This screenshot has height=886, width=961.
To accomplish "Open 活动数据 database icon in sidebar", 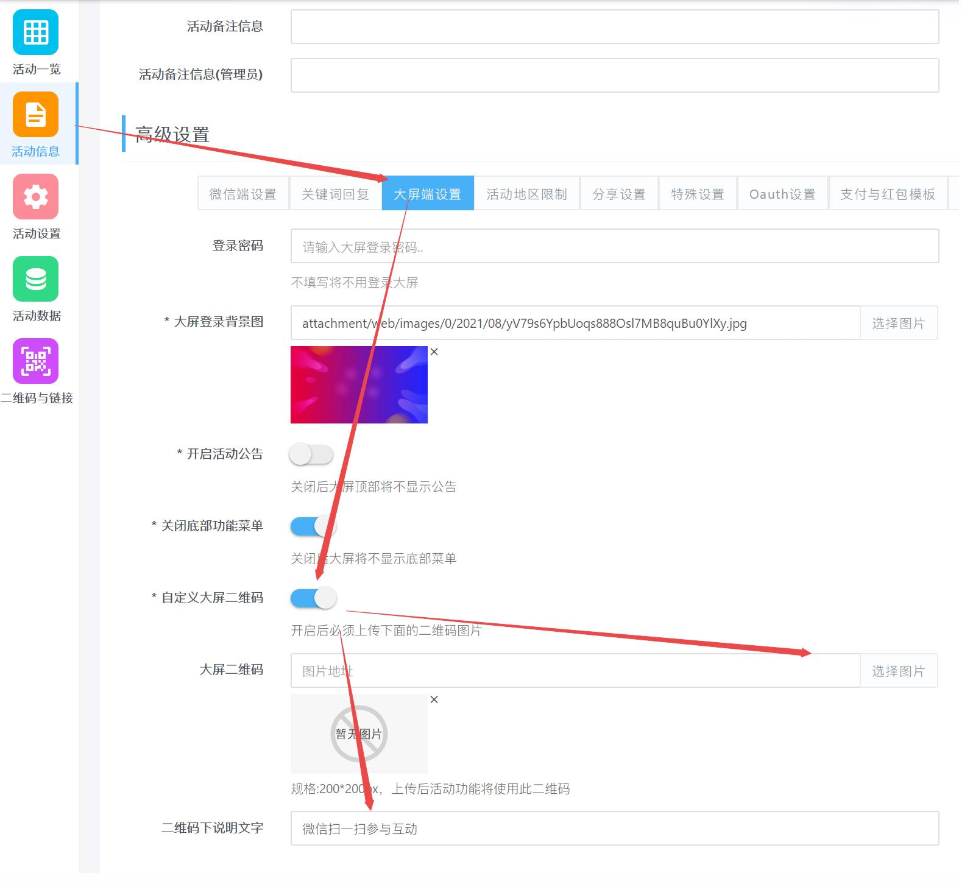I will tap(36, 279).
